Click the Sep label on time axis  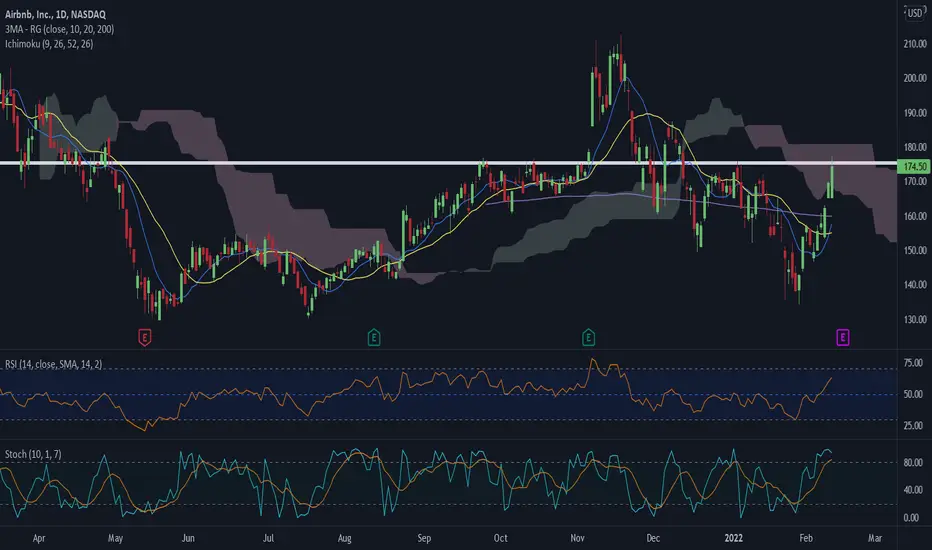[x=424, y=538]
